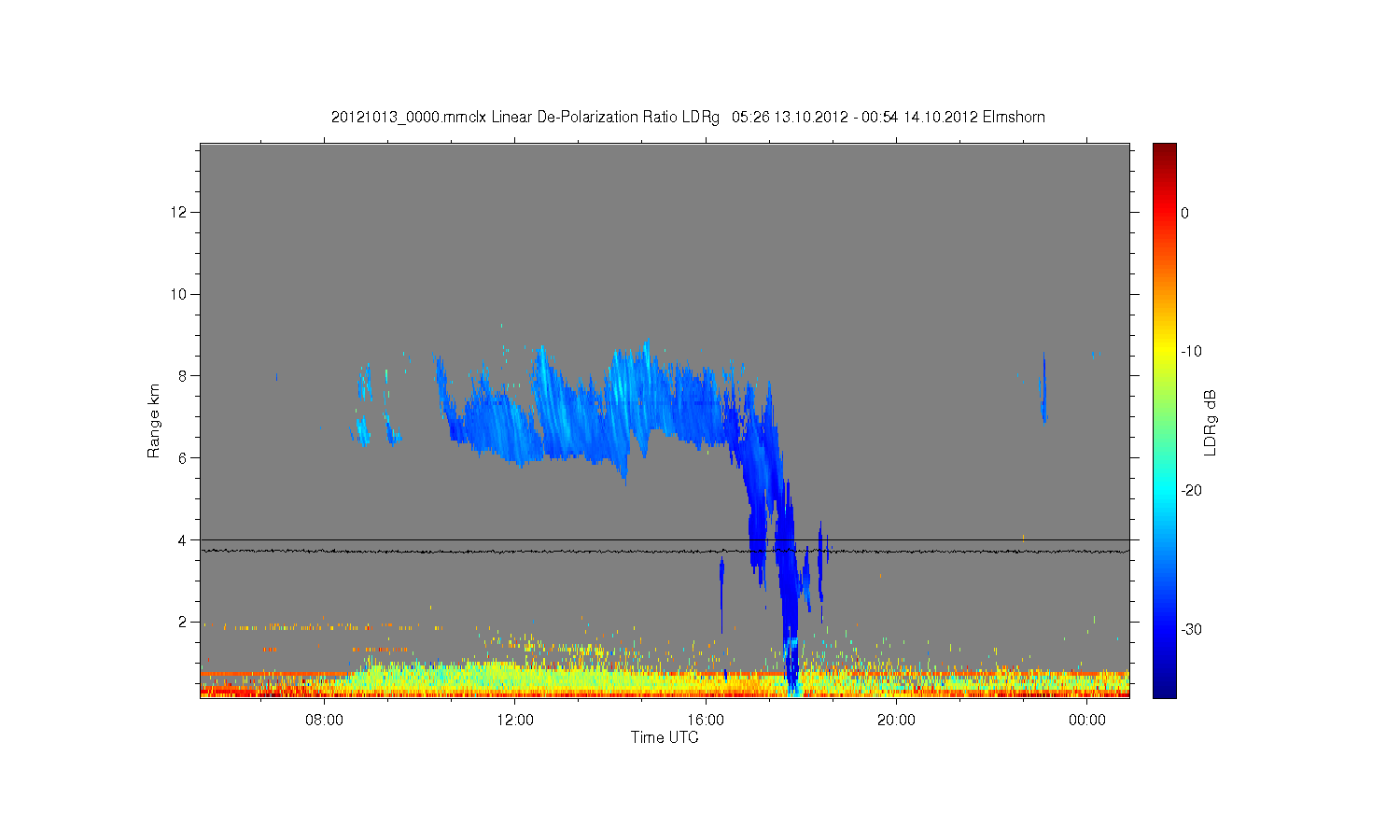Click the 'Range km' y-axis label
Screen dimensions: 1400x840
[x=154, y=421]
